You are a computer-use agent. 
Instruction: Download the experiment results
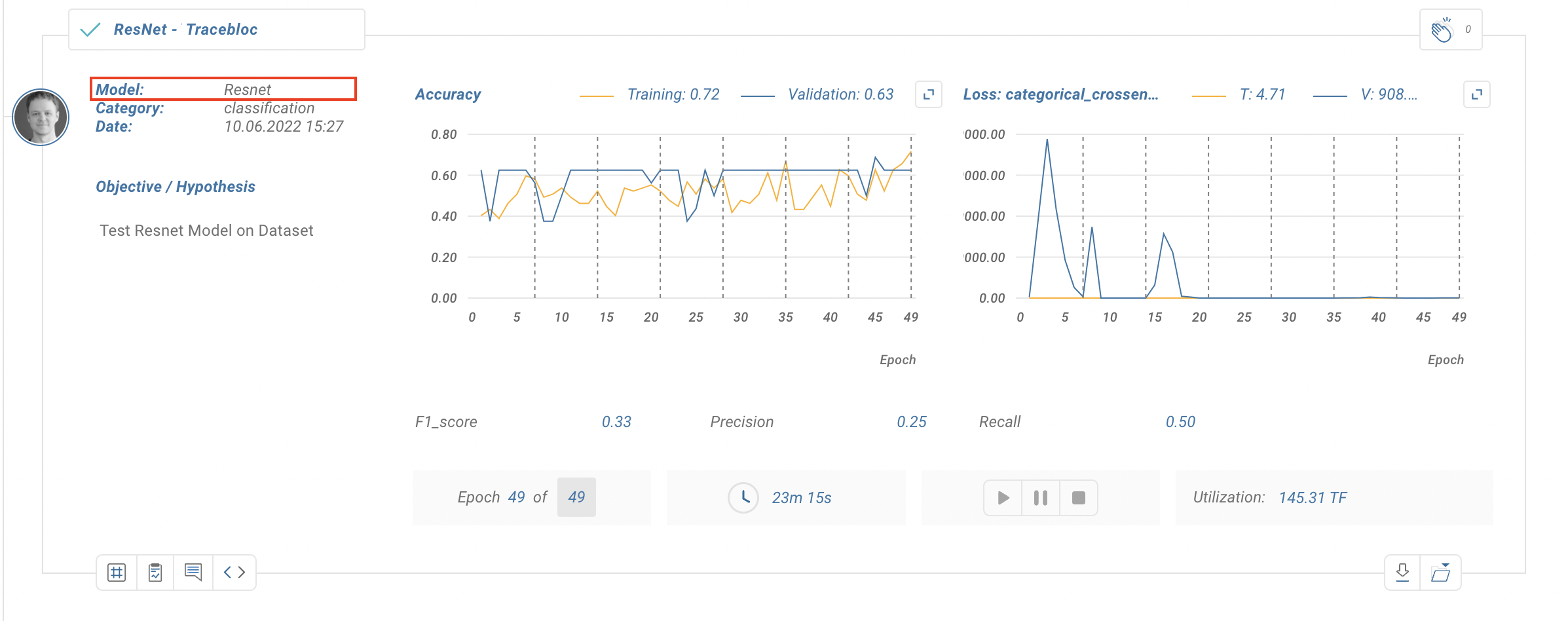click(x=1402, y=573)
